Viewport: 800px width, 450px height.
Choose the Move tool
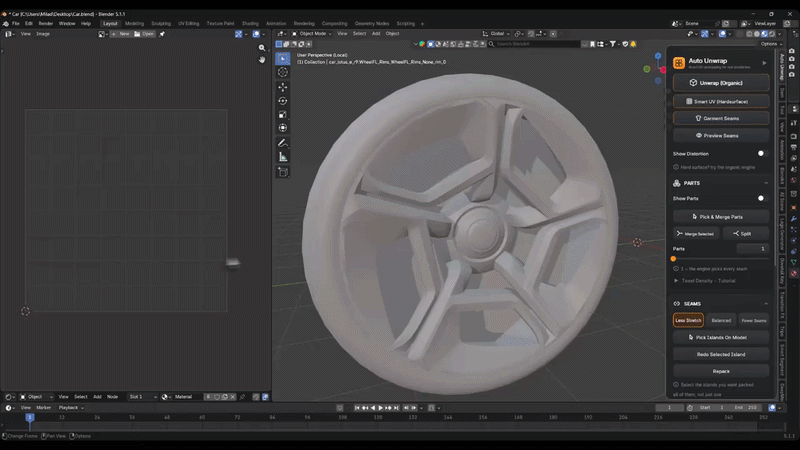[283, 87]
